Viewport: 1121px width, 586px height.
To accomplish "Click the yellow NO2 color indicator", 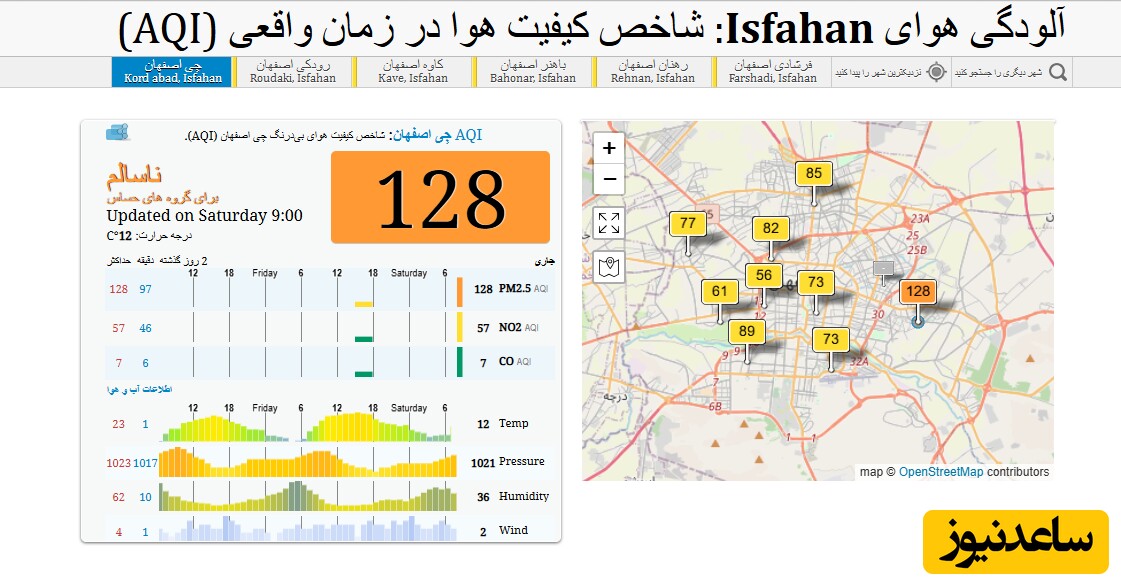I will 460,327.
